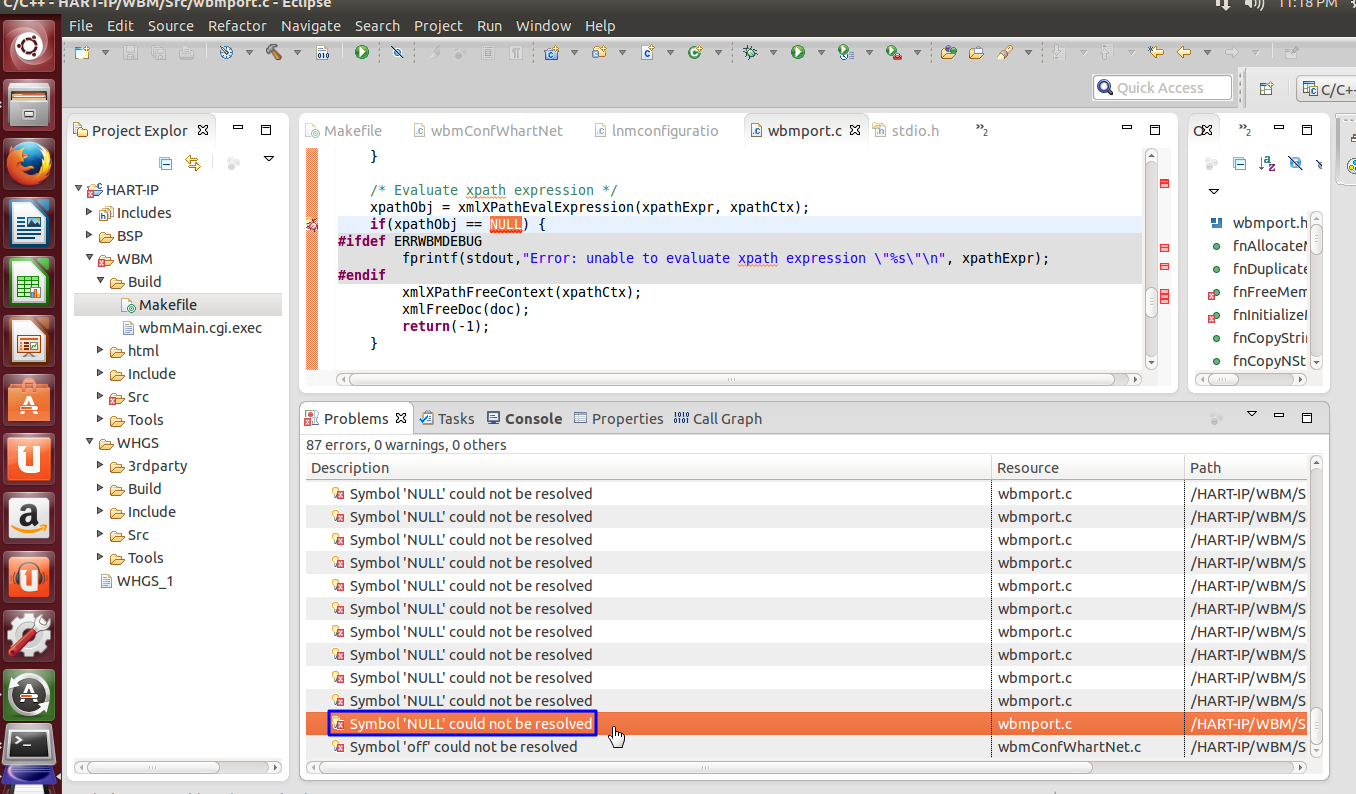Click the New C source file icon

click(x=647, y=52)
